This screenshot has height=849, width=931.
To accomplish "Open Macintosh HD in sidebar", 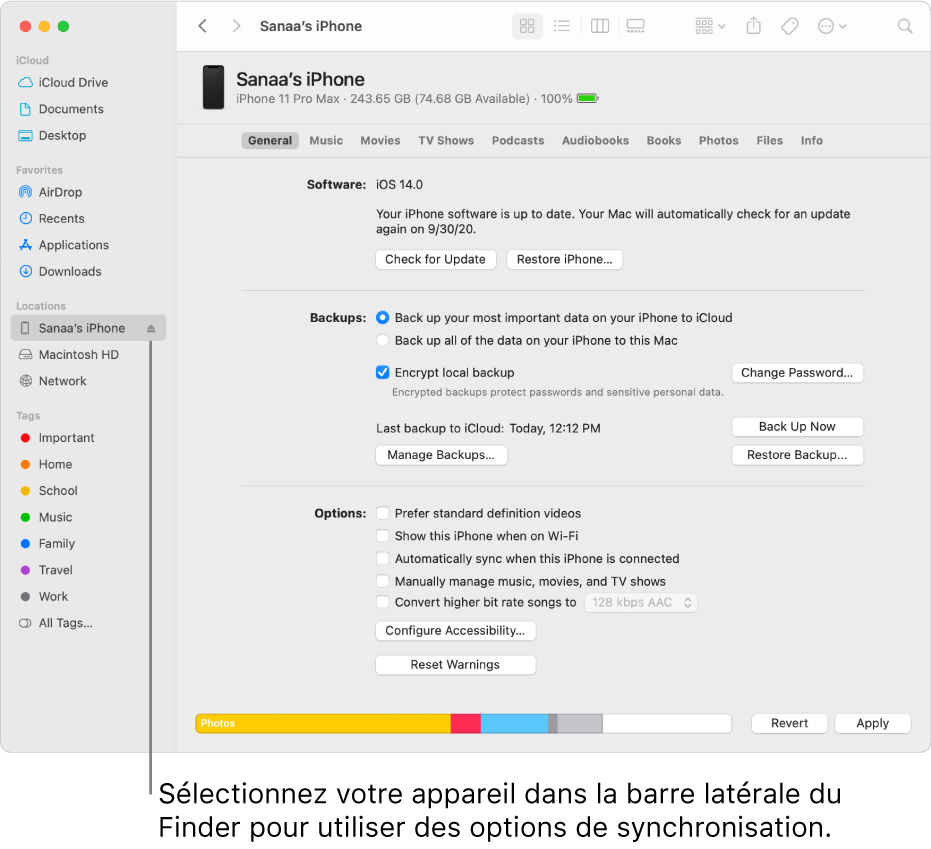I will coord(69,354).
